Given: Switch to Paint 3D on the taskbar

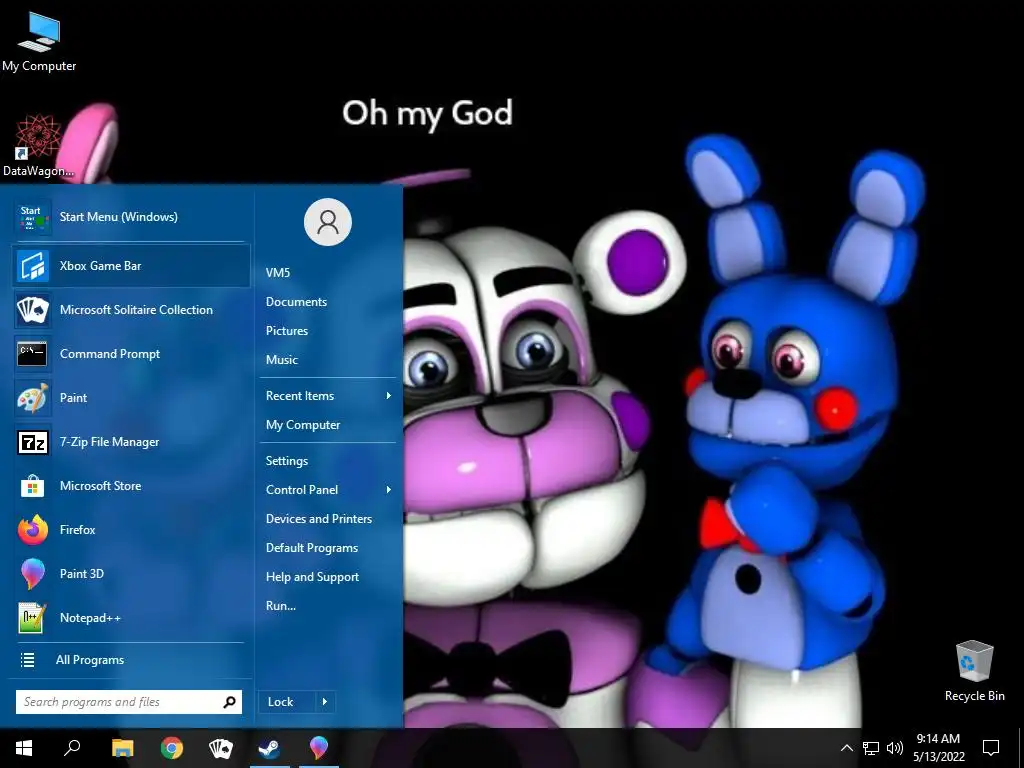Looking at the screenshot, I should [319, 748].
